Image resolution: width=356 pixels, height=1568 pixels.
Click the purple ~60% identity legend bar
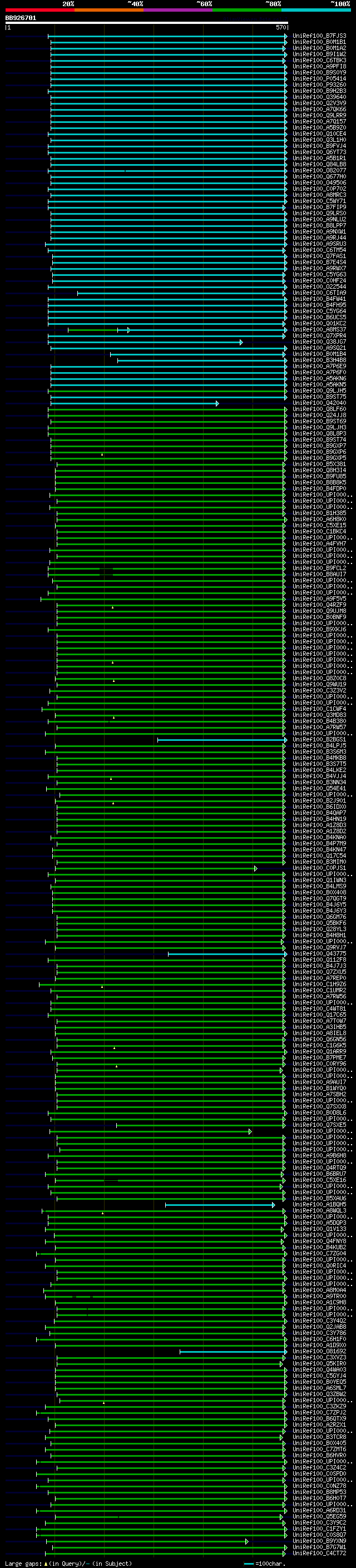pos(179,10)
